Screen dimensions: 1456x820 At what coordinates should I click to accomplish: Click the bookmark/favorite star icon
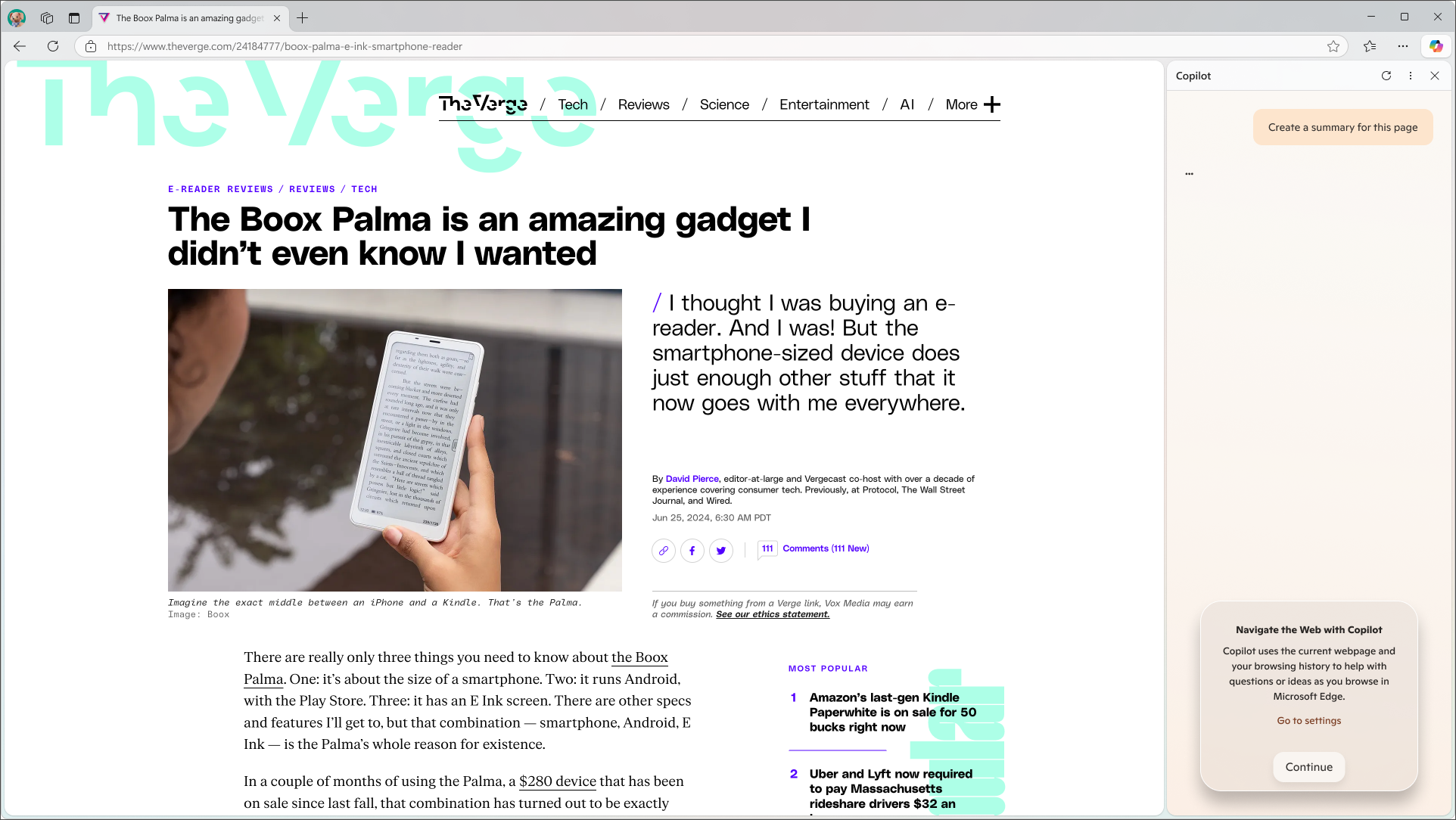click(1334, 46)
